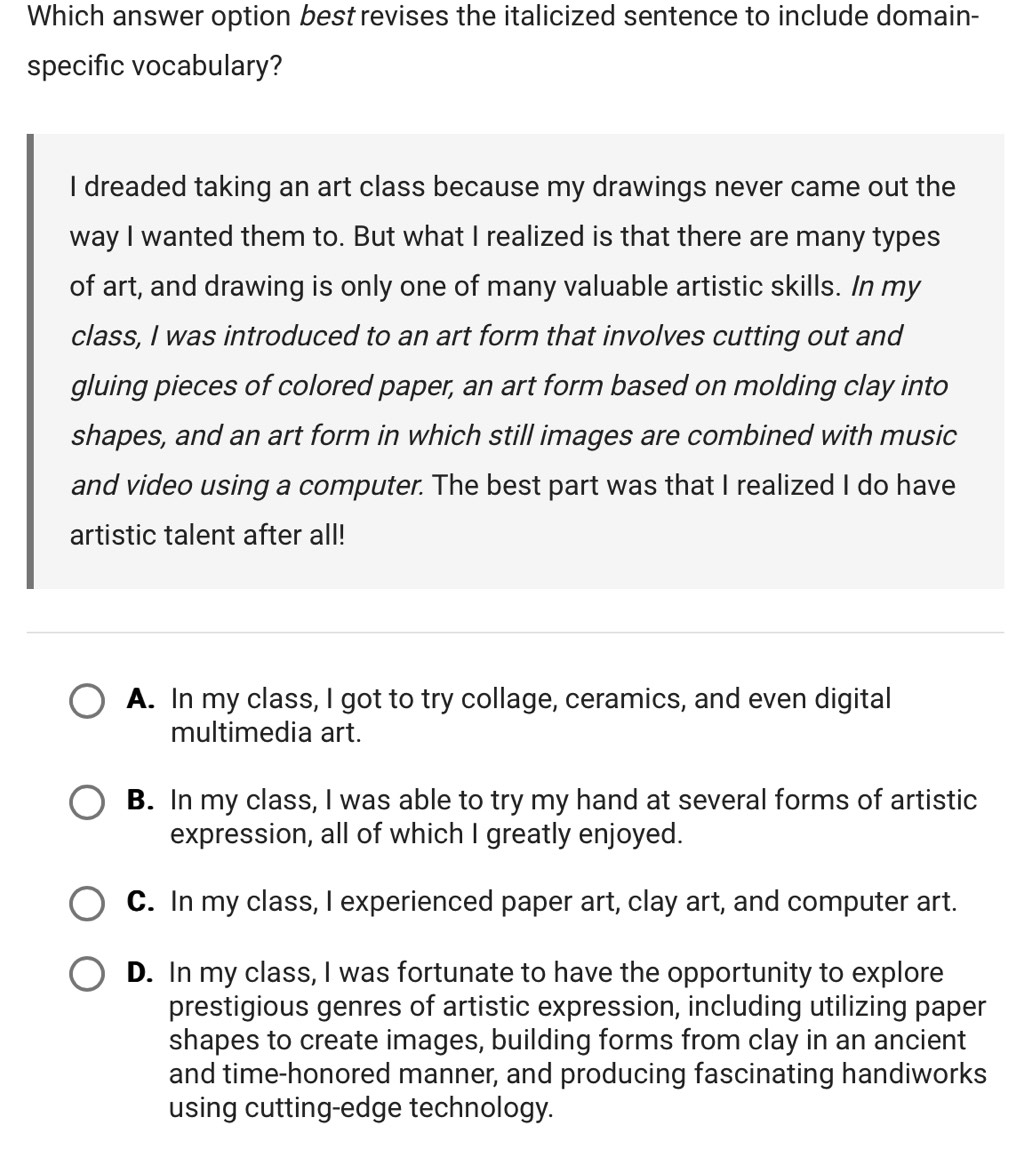Screen dimensions: 1016x1155
Task: Click the 'prestigious genres of artistic expression' answer text
Action: tap(420, 1006)
